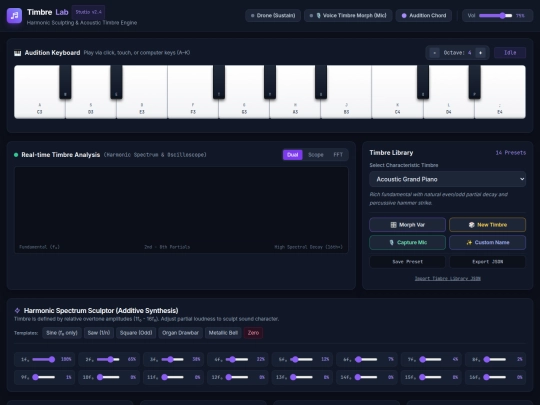Image resolution: width=540 pixels, height=405 pixels.
Task: Adjust the 12f₀ harmonic slider
Action: (237, 377)
